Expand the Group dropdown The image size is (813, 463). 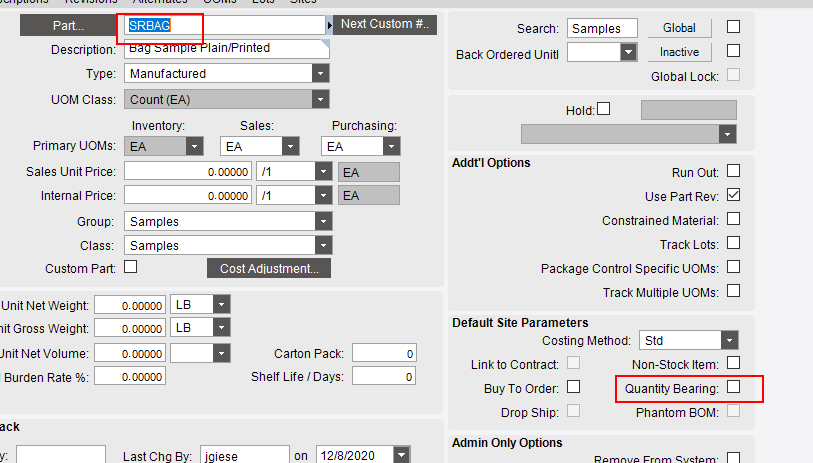tap(320, 221)
